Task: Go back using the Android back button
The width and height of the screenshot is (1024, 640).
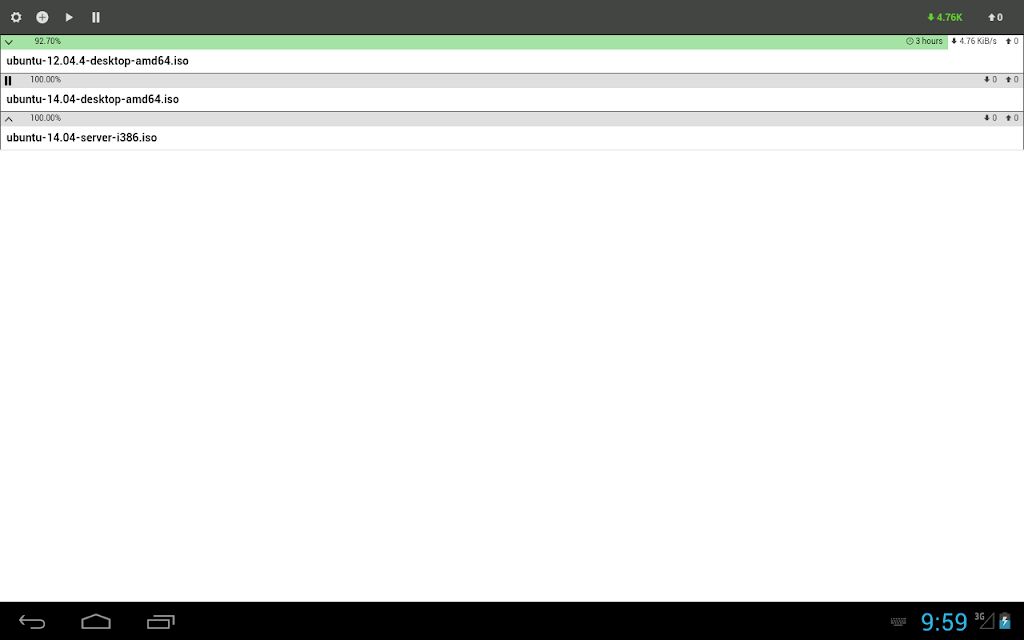Action: pyautogui.click(x=31, y=622)
